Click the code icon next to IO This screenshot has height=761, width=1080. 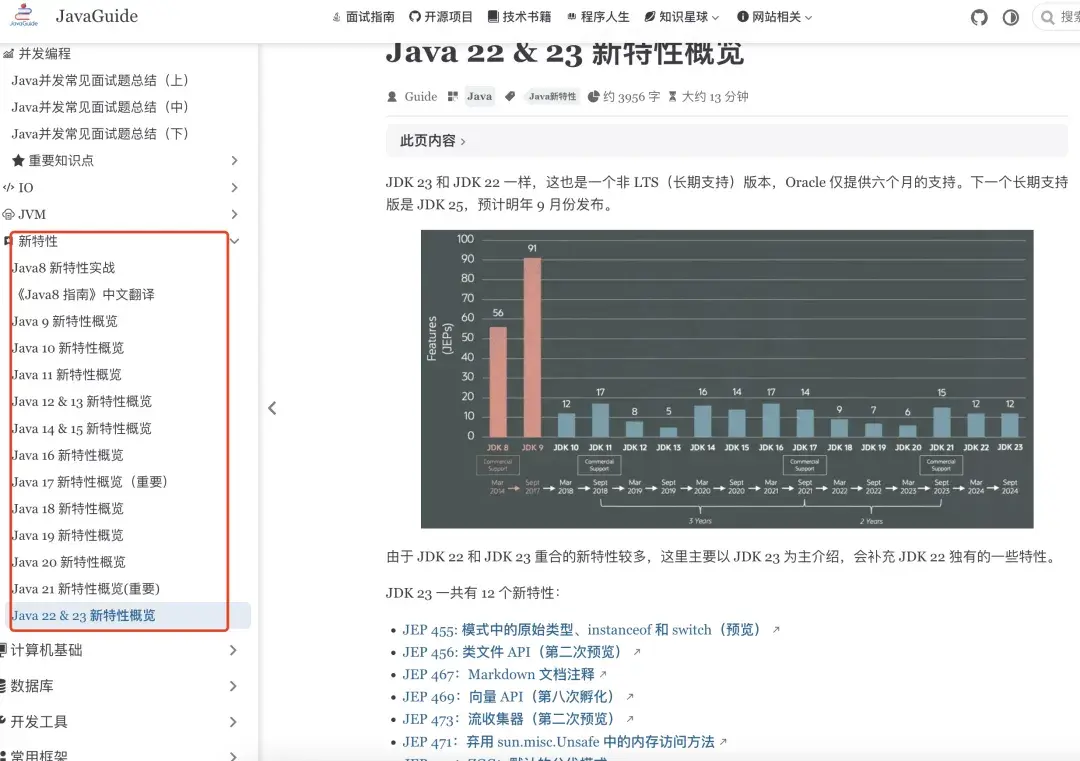(x=9, y=187)
